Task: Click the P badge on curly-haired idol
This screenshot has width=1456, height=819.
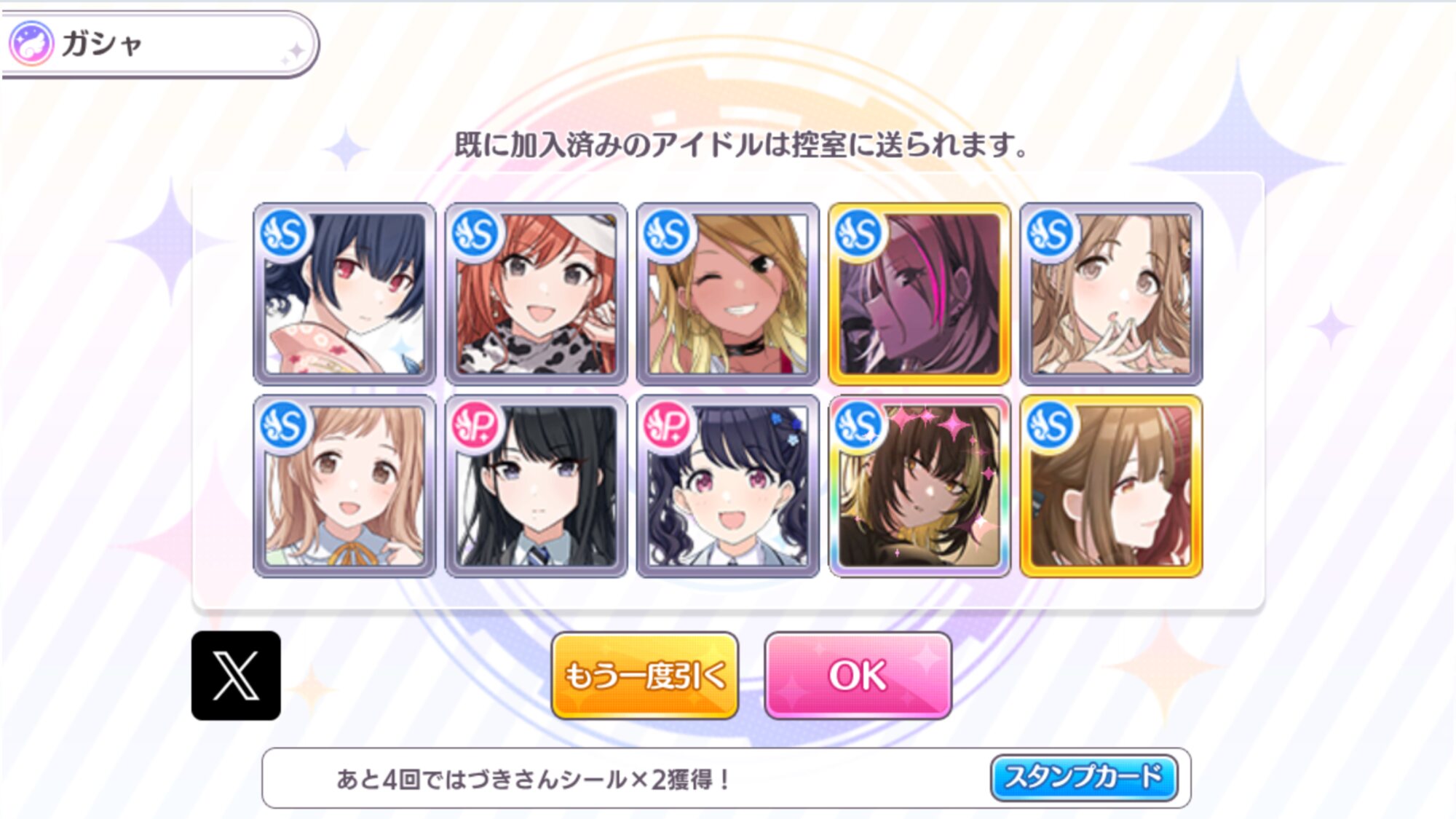Action: coord(668,426)
